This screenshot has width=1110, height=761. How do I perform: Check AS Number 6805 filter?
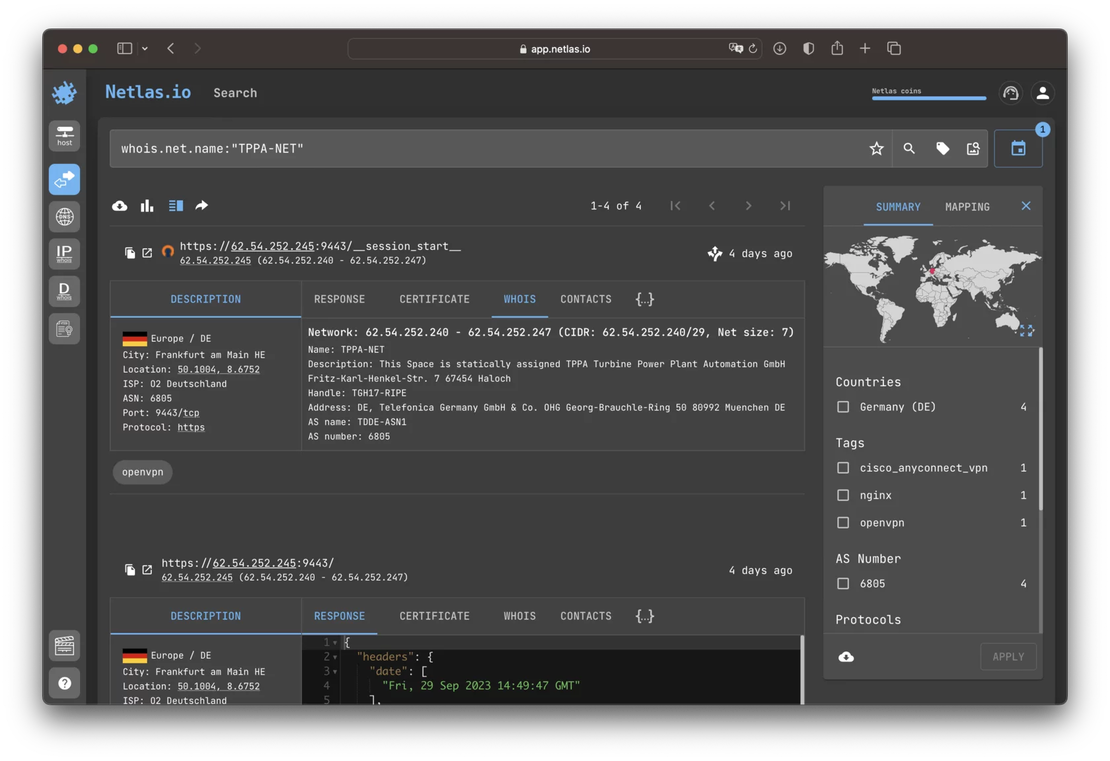[844, 583]
